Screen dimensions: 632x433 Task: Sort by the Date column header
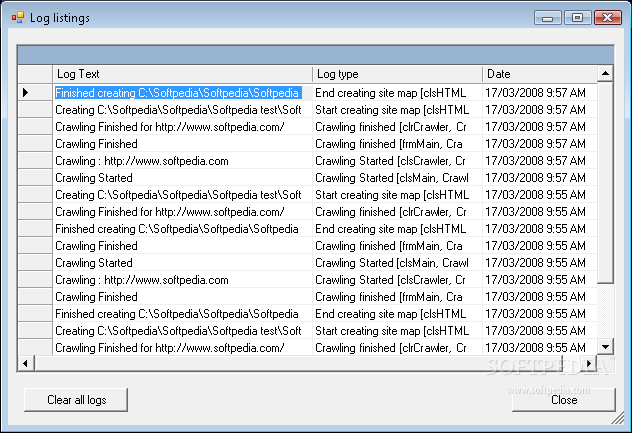click(539, 74)
